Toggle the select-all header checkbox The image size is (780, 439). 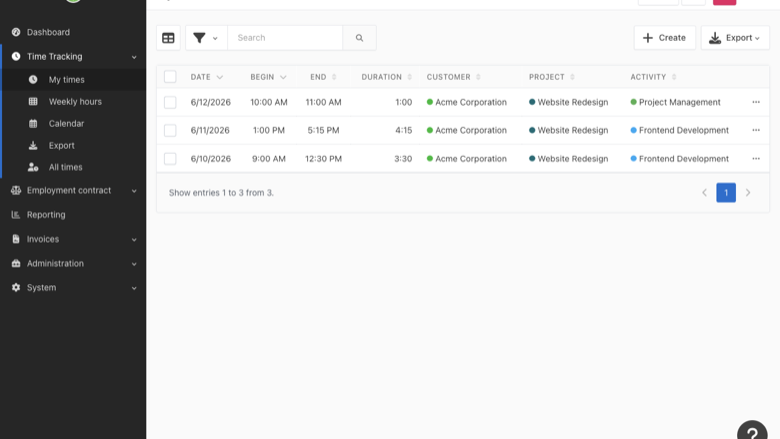pyautogui.click(x=170, y=77)
